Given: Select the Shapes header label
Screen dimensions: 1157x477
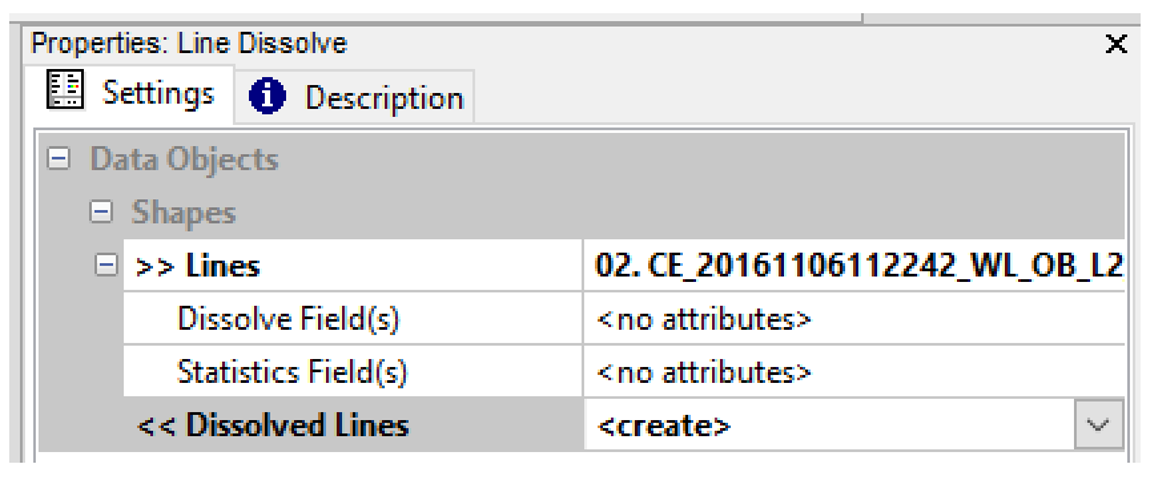Looking at the screenshot, I should (184, 213).
